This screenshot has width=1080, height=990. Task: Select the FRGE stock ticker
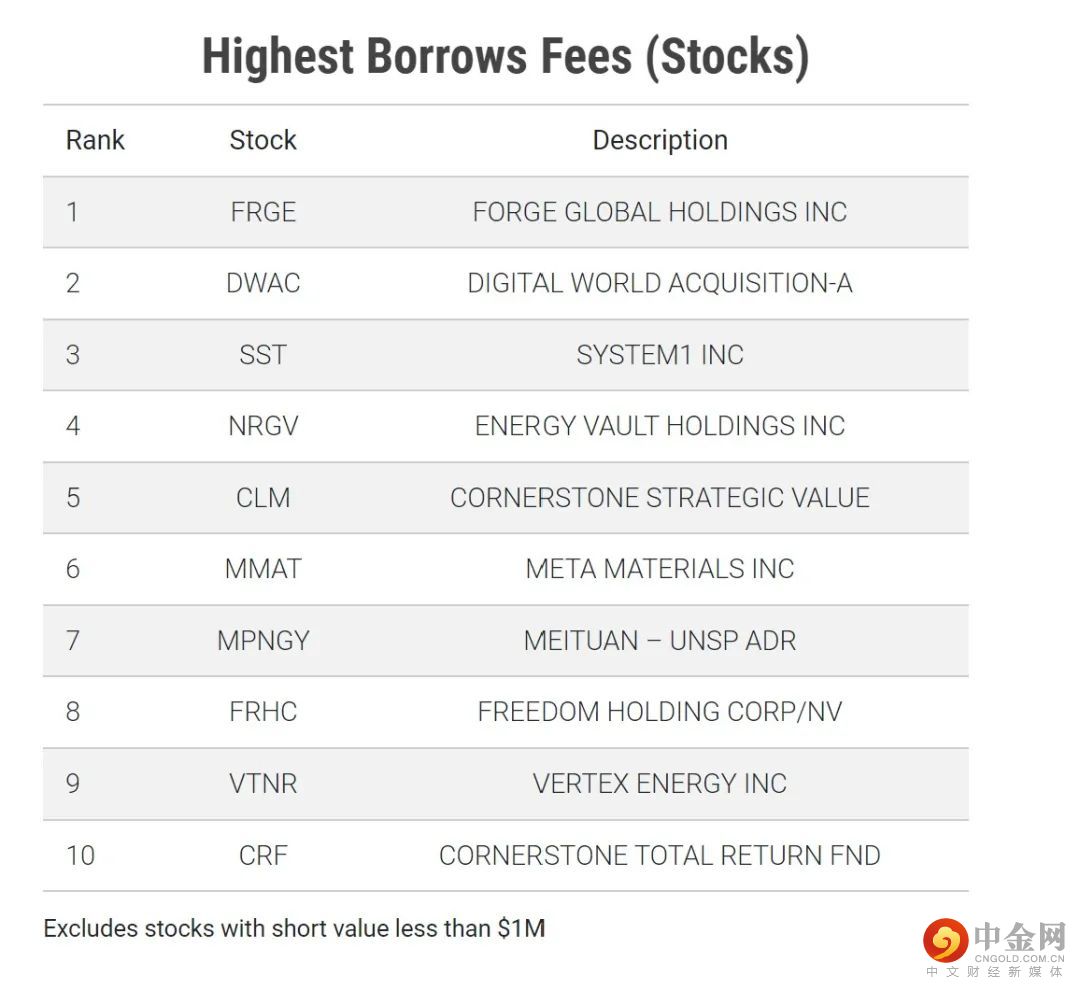point(263,212)
